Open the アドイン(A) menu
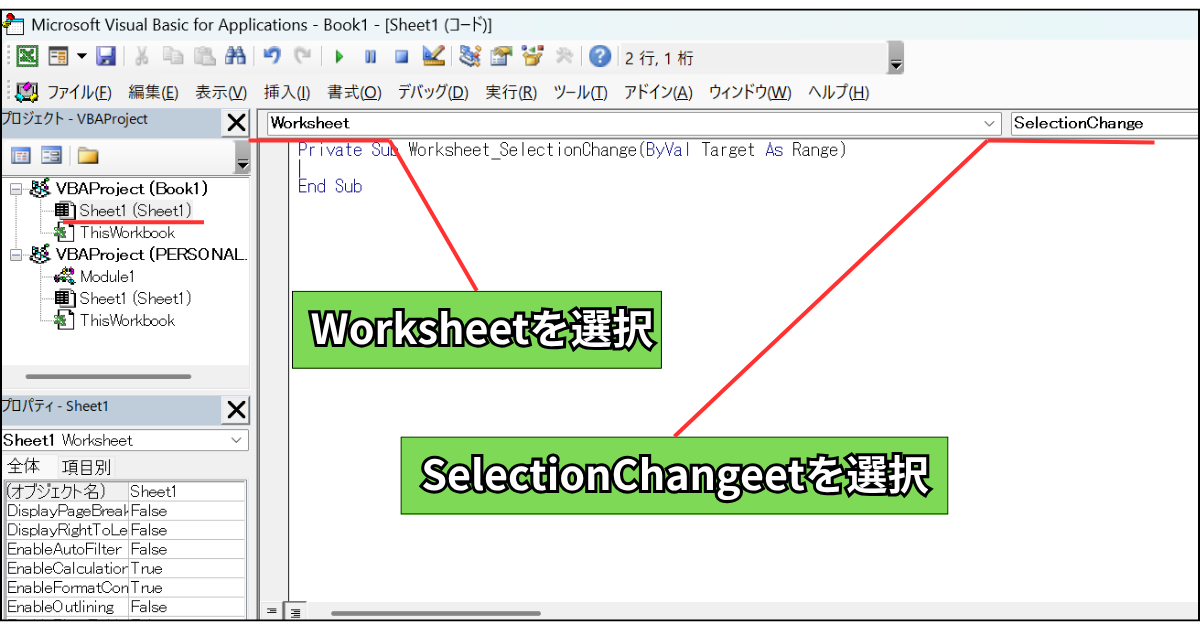 click(x=658, y=92)
